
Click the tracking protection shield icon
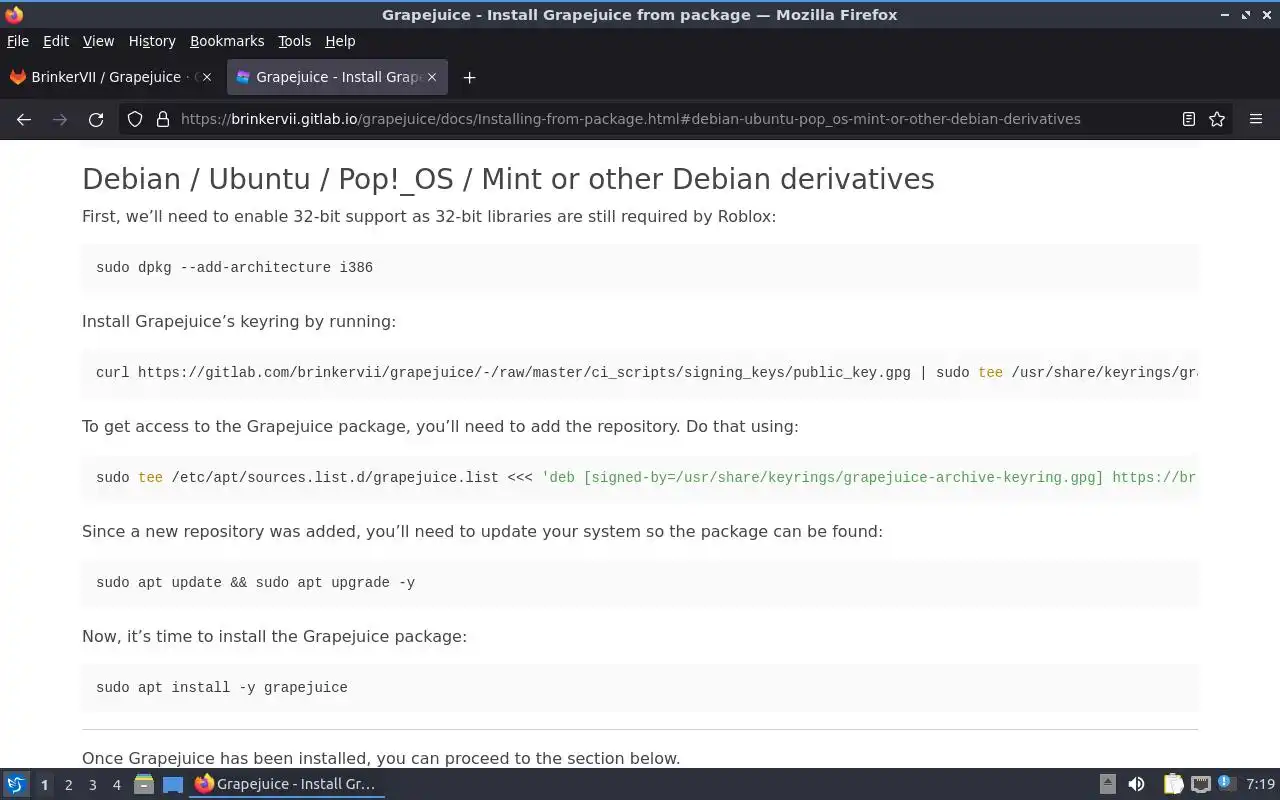pos(135,119)
